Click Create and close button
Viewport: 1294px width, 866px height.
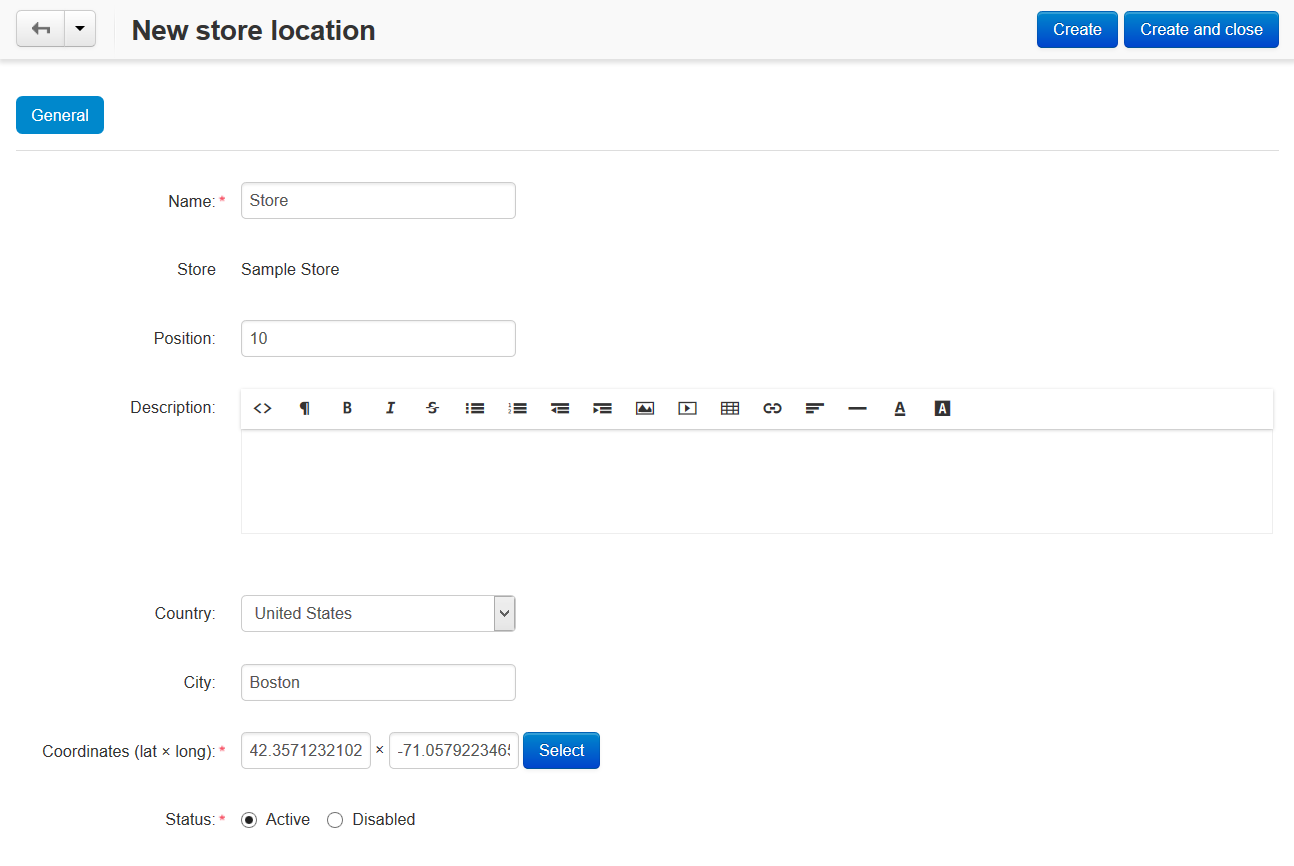pyautogui.click(x=1201, y=29)
